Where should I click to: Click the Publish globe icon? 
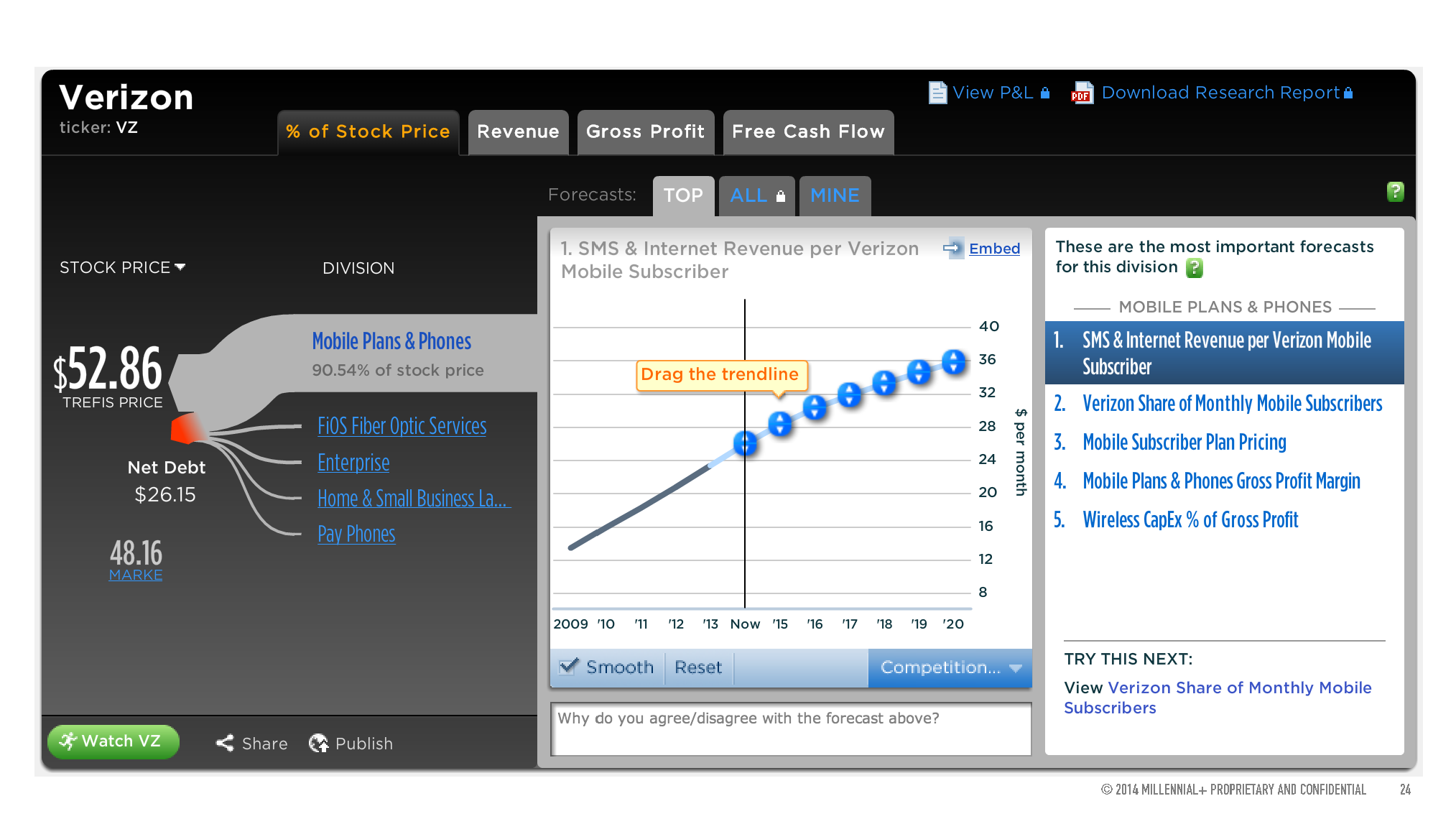(x=319, y=743)
